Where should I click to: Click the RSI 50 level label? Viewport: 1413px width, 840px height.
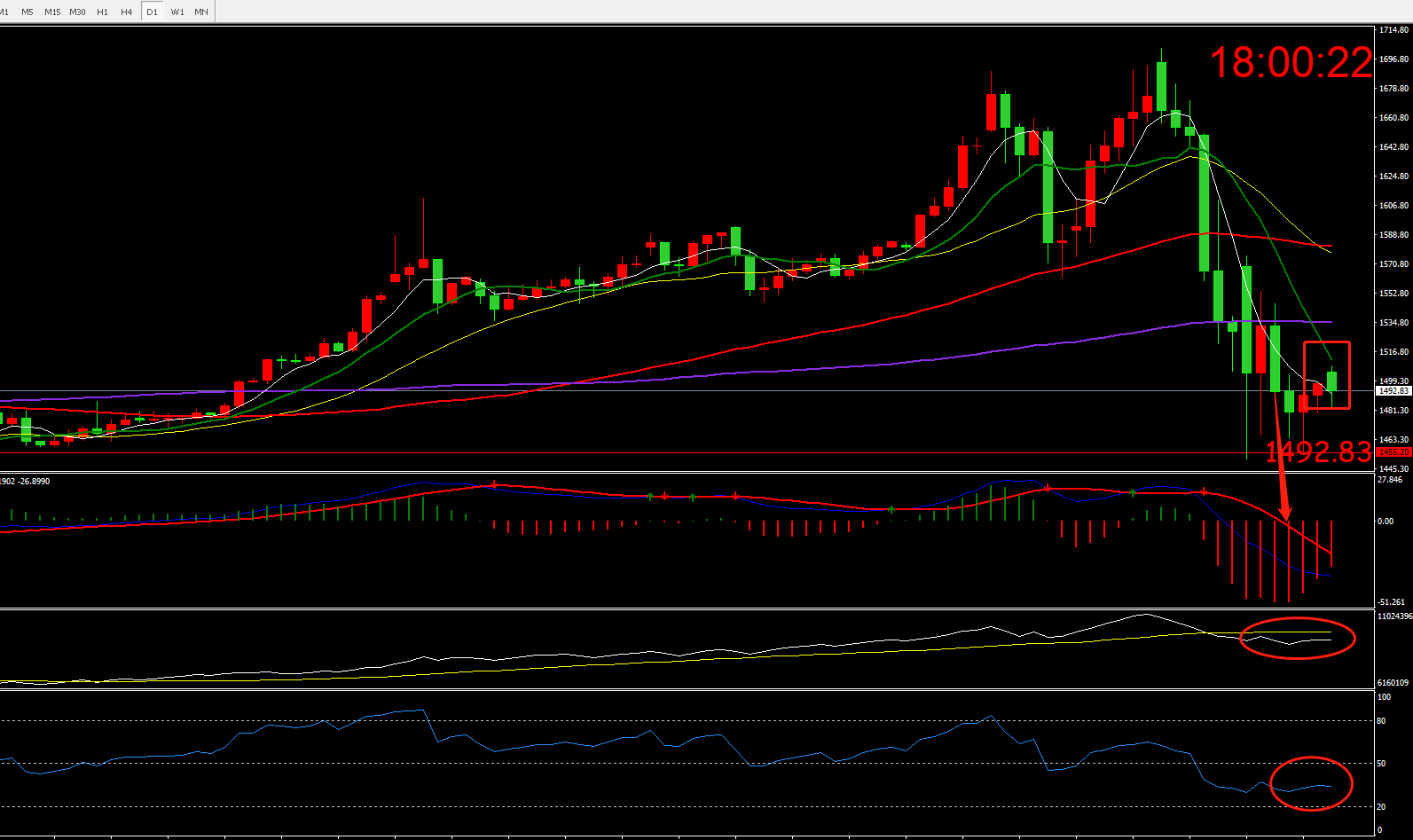1381,764
